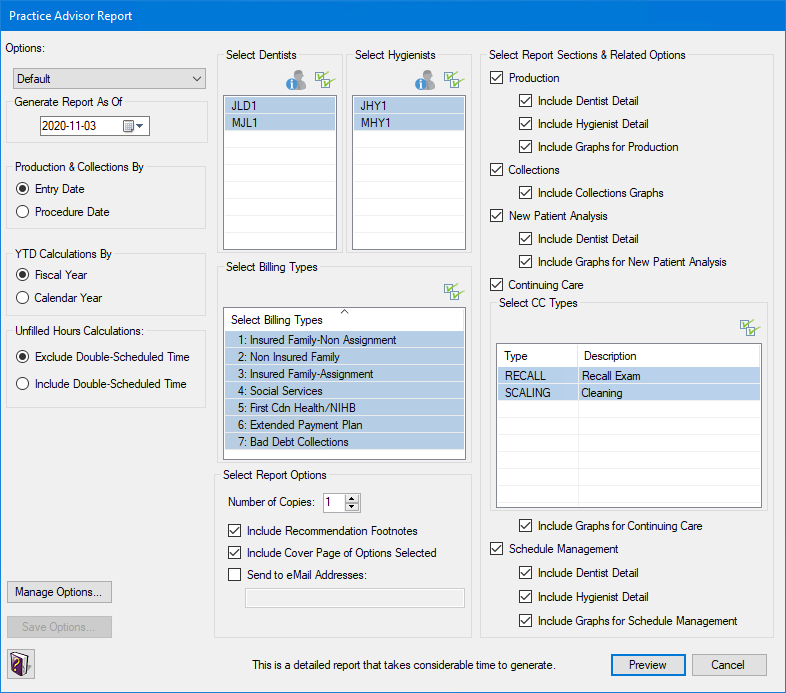Click the Preview button

pyautogui.click(x=647, y=665)
